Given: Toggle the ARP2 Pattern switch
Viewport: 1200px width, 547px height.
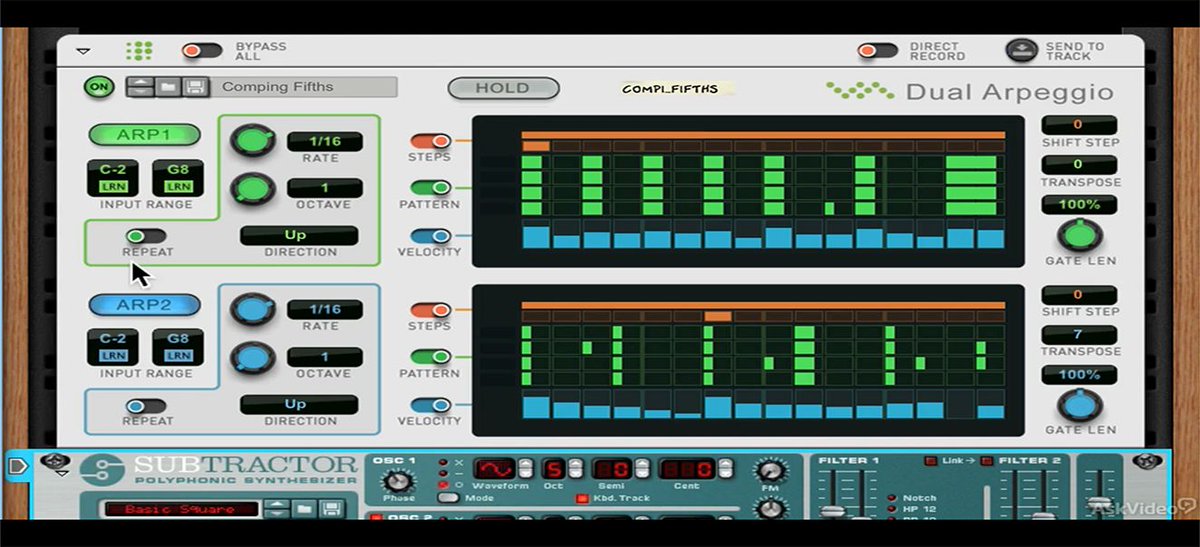Looking at the screenshot, I should point(430,357).
